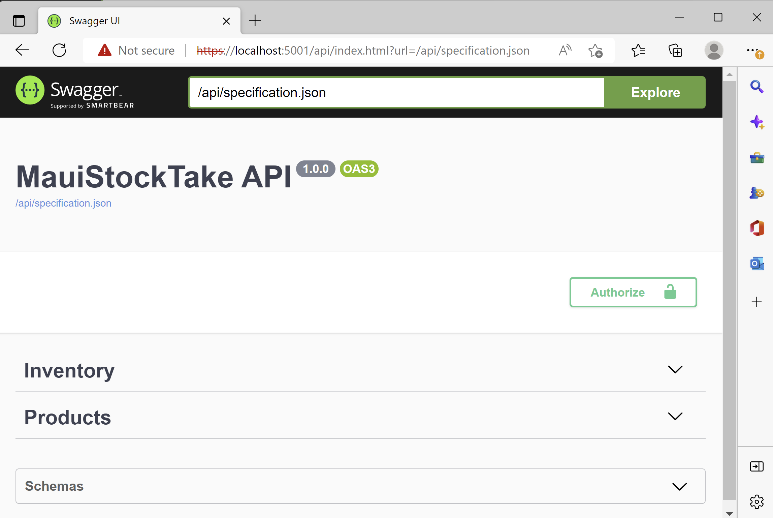Click the Authorize button with lock
The height and width of the screenshot is (518, 773).
[632, 292]
